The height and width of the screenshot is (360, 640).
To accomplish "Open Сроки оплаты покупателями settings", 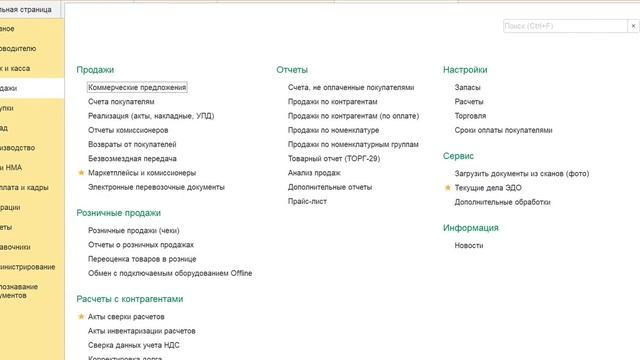I will tap(503, 130).
